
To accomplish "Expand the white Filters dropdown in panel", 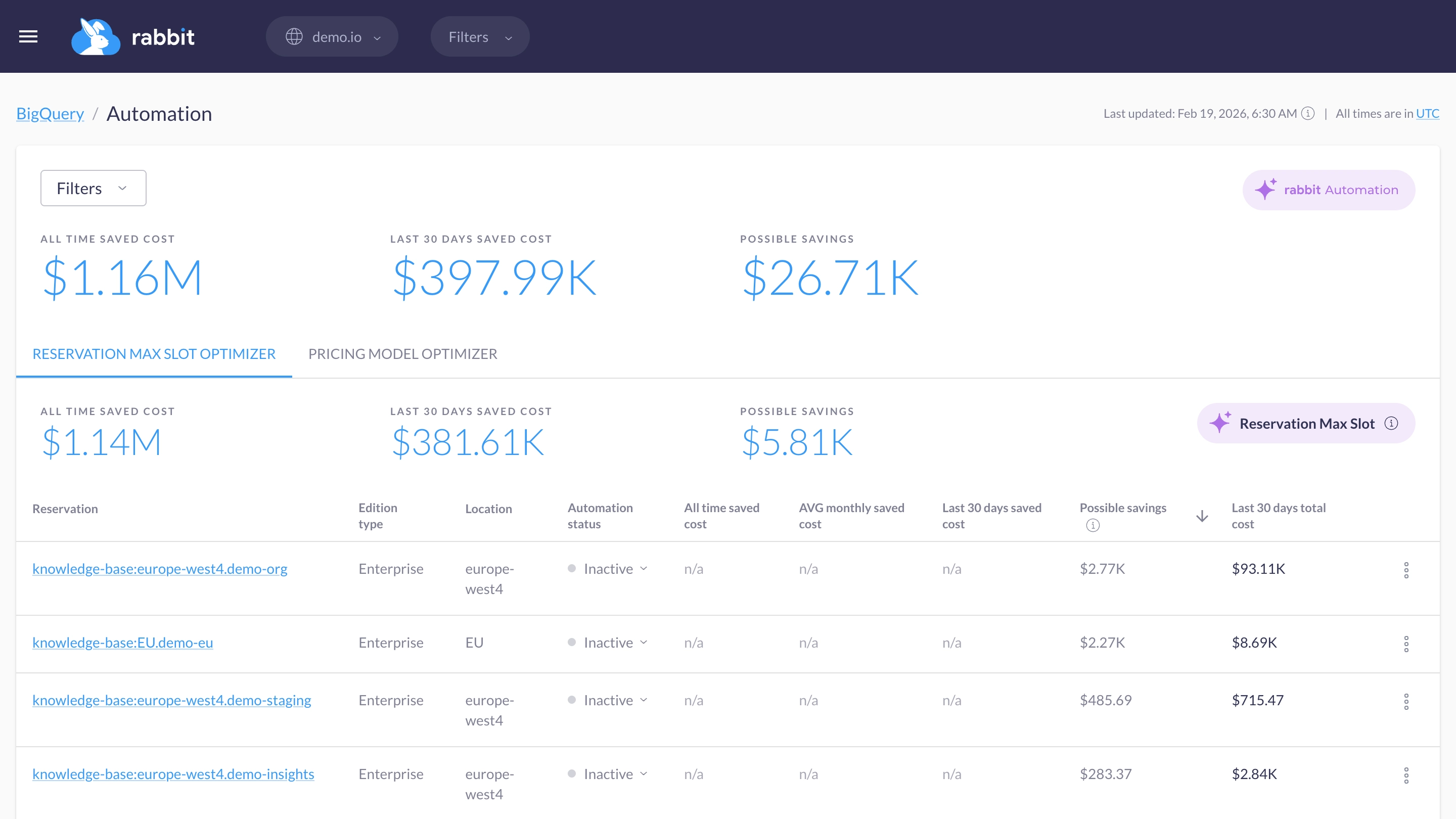I will pos(93,188).
